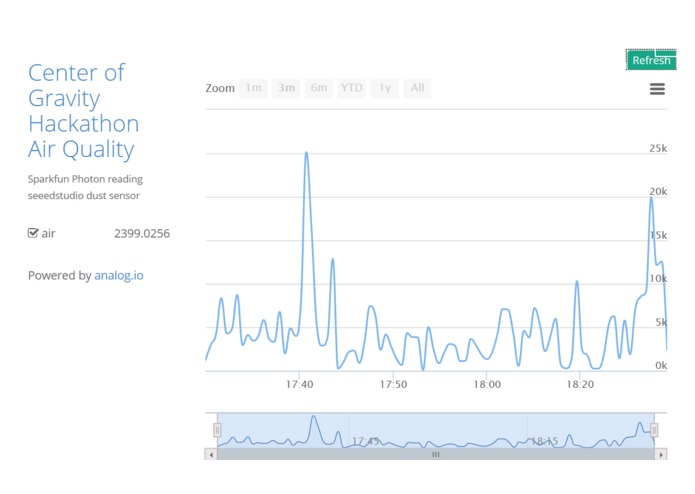The image size is (695, 494).
Task: Uncheck the air series checkbox
Action: (x=33, y=233)
